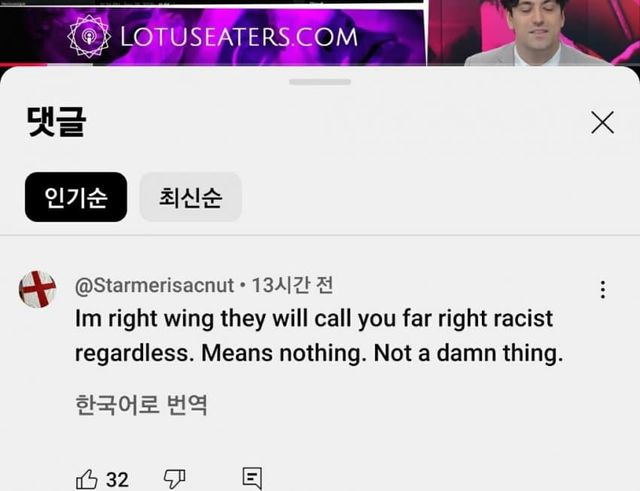Tap the sheet drag handle bar
This screenshot has width=640, height=491.
pos(320,82)
